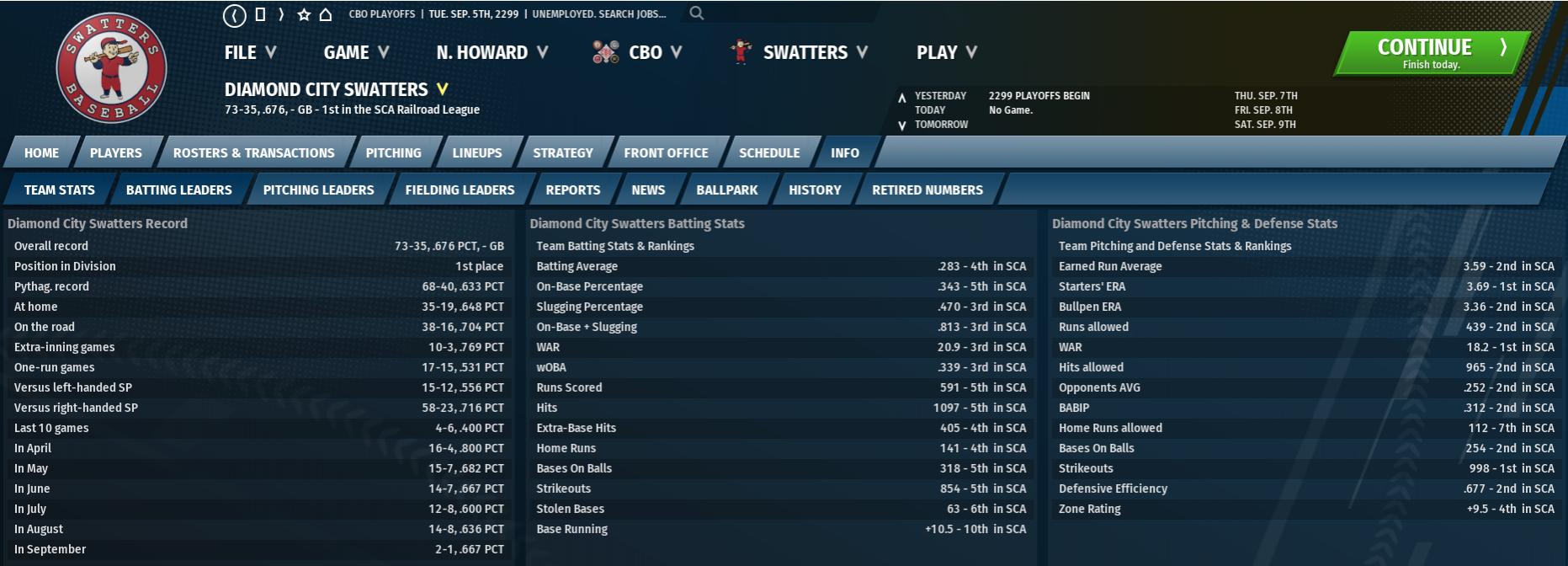Screen dimensions: 1568x566
Task: Expand the Diamond City Swatters team dropdown
Action: pyautogui.click(x=442, y=89)
